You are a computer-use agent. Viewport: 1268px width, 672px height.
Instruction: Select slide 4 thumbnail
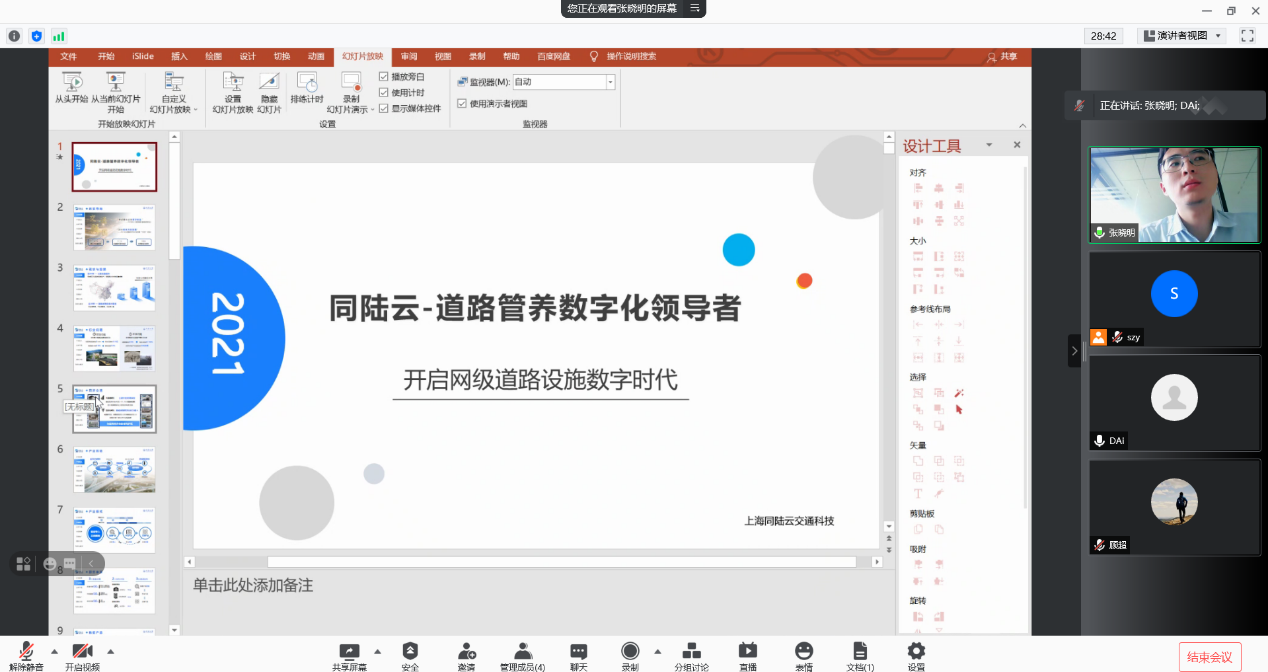pyautogui.click(x=114, y=349)
